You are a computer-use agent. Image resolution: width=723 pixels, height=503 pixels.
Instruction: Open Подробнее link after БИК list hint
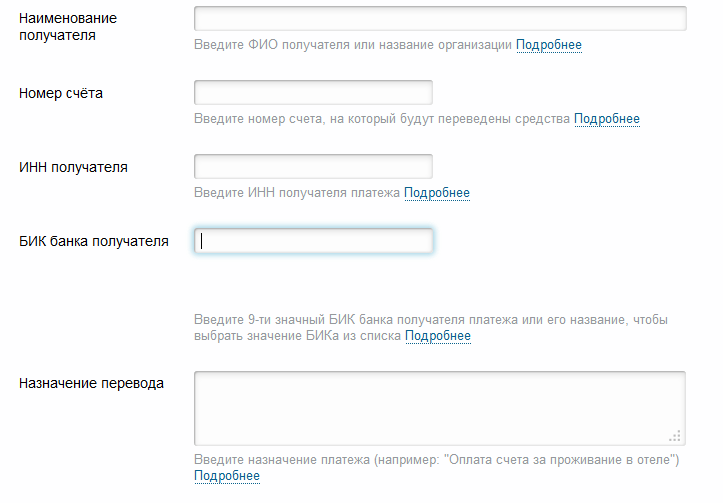[437, 336]
